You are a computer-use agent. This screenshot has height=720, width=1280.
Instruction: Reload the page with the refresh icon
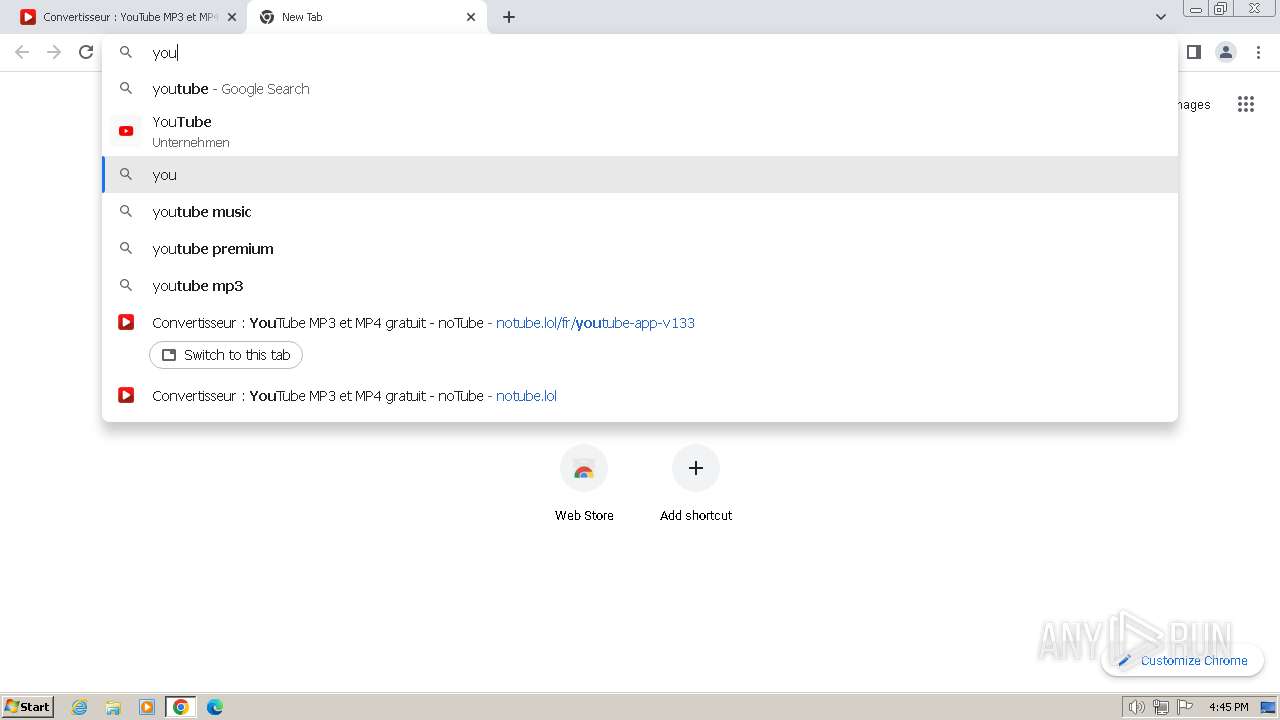pos(86,52)
